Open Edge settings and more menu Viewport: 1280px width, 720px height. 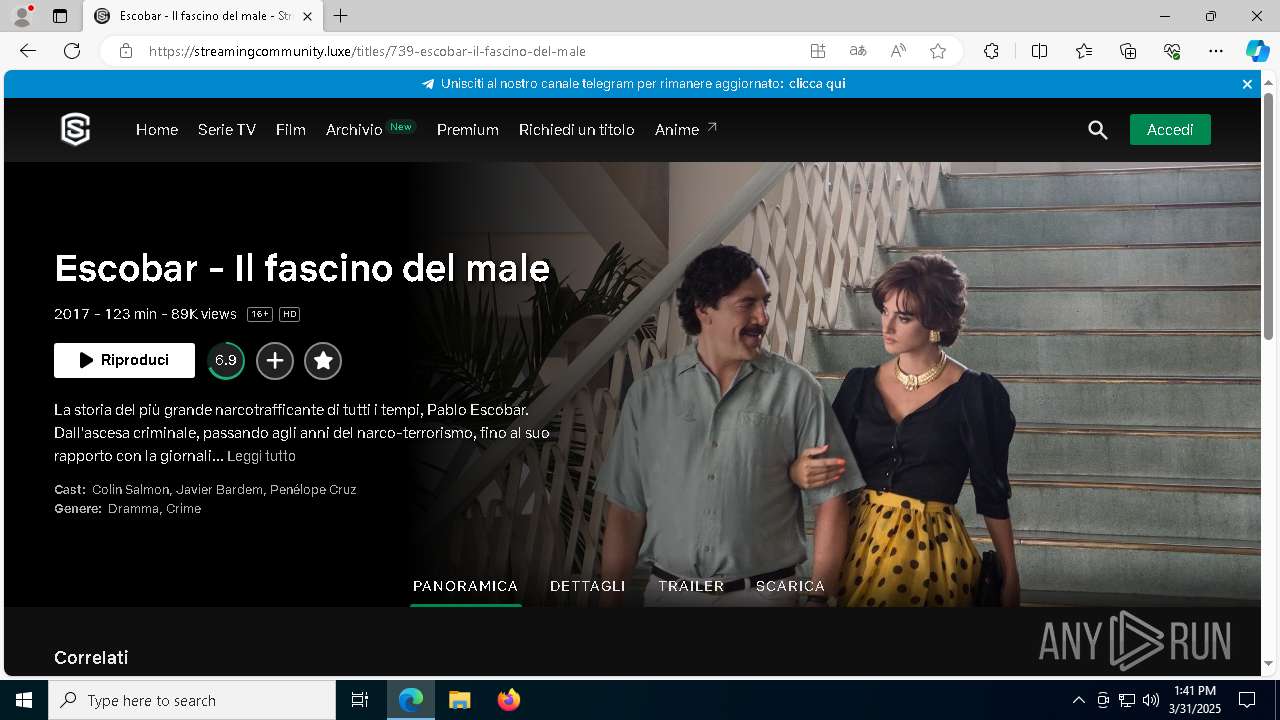point(1216,51)
